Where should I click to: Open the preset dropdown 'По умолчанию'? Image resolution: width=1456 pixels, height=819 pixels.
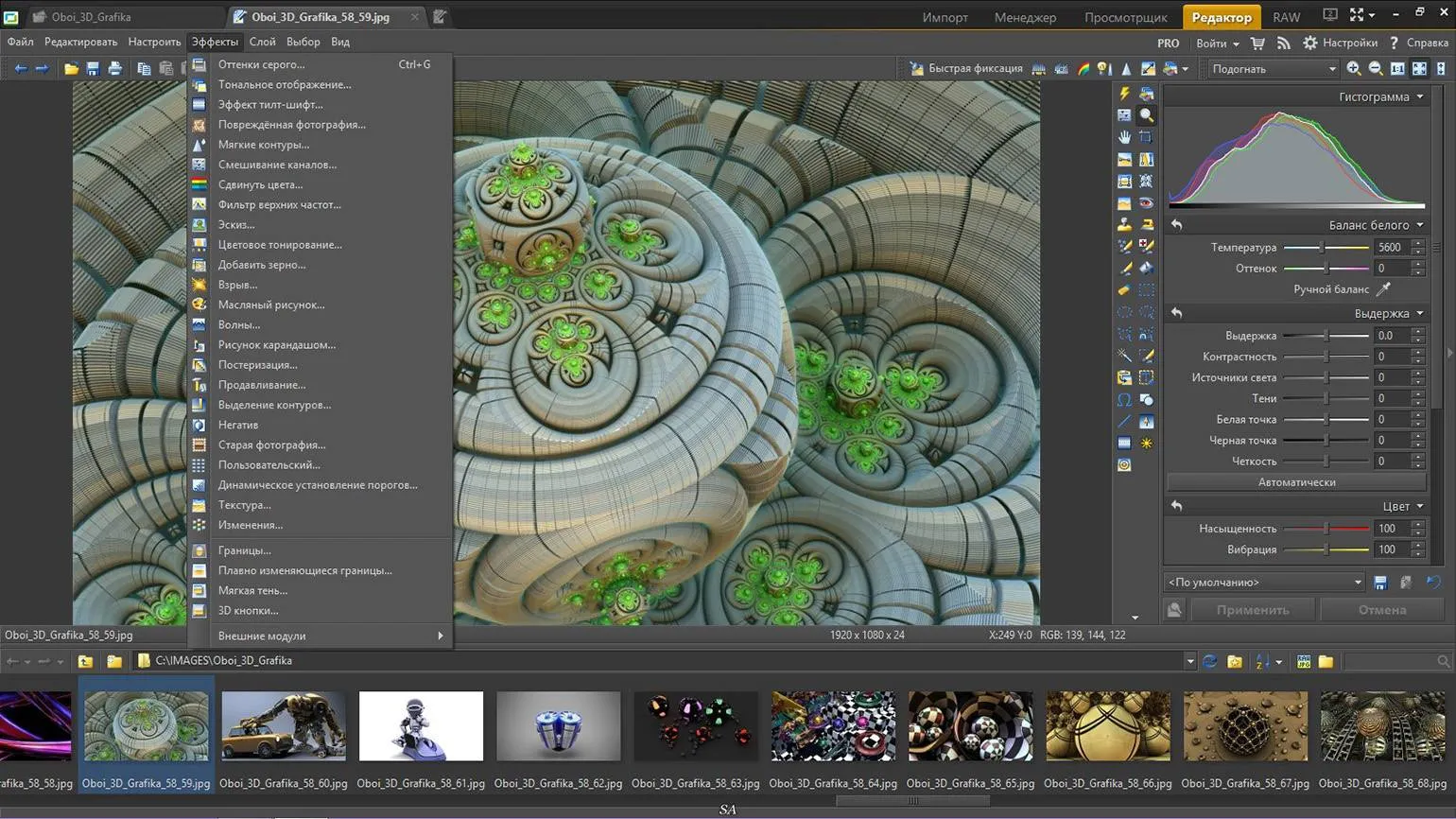tap(1264, 583)
